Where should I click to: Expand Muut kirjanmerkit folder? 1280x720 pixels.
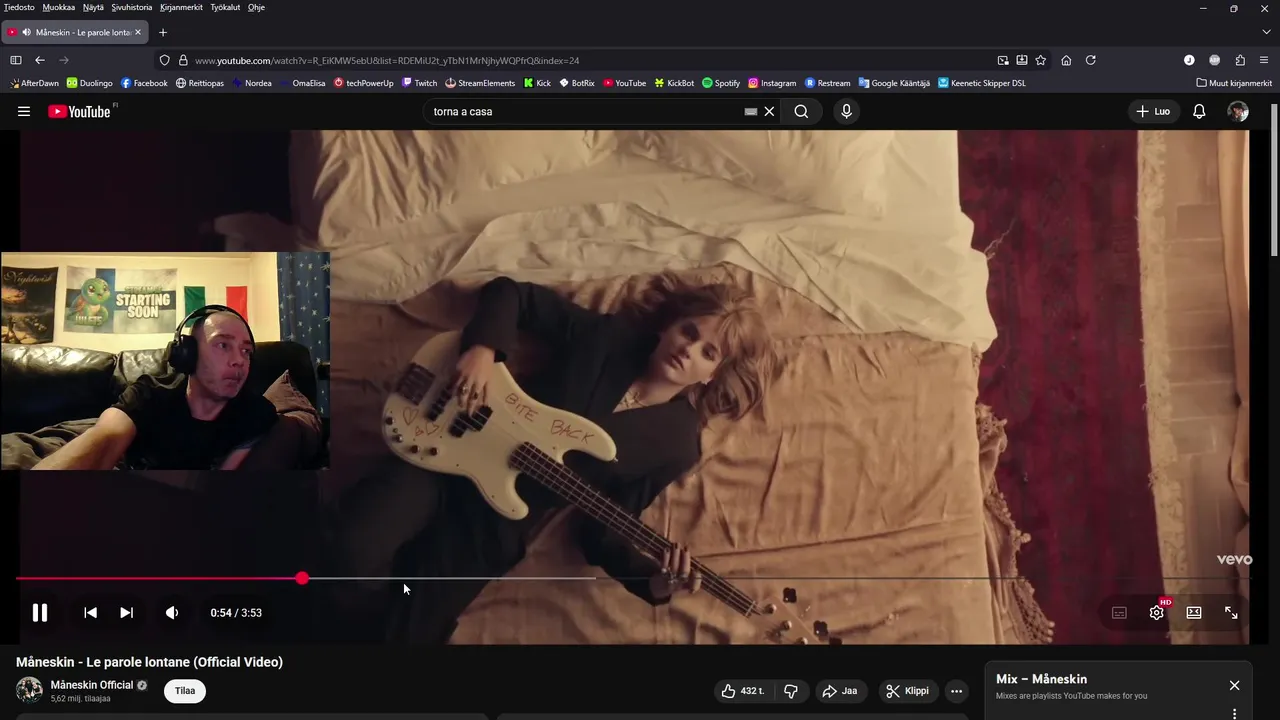pos(1234,83)
